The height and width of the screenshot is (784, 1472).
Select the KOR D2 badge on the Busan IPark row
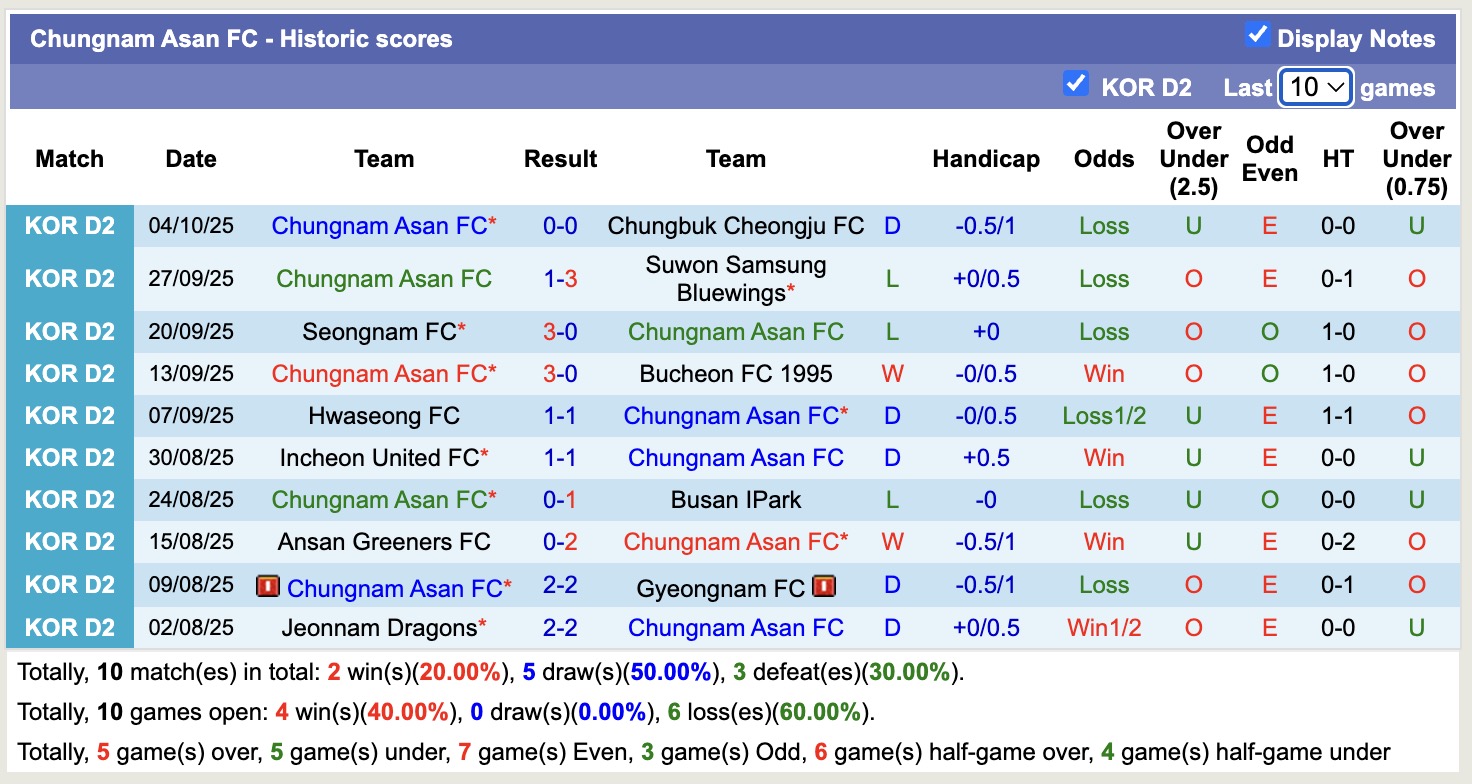tap(70, 499)
